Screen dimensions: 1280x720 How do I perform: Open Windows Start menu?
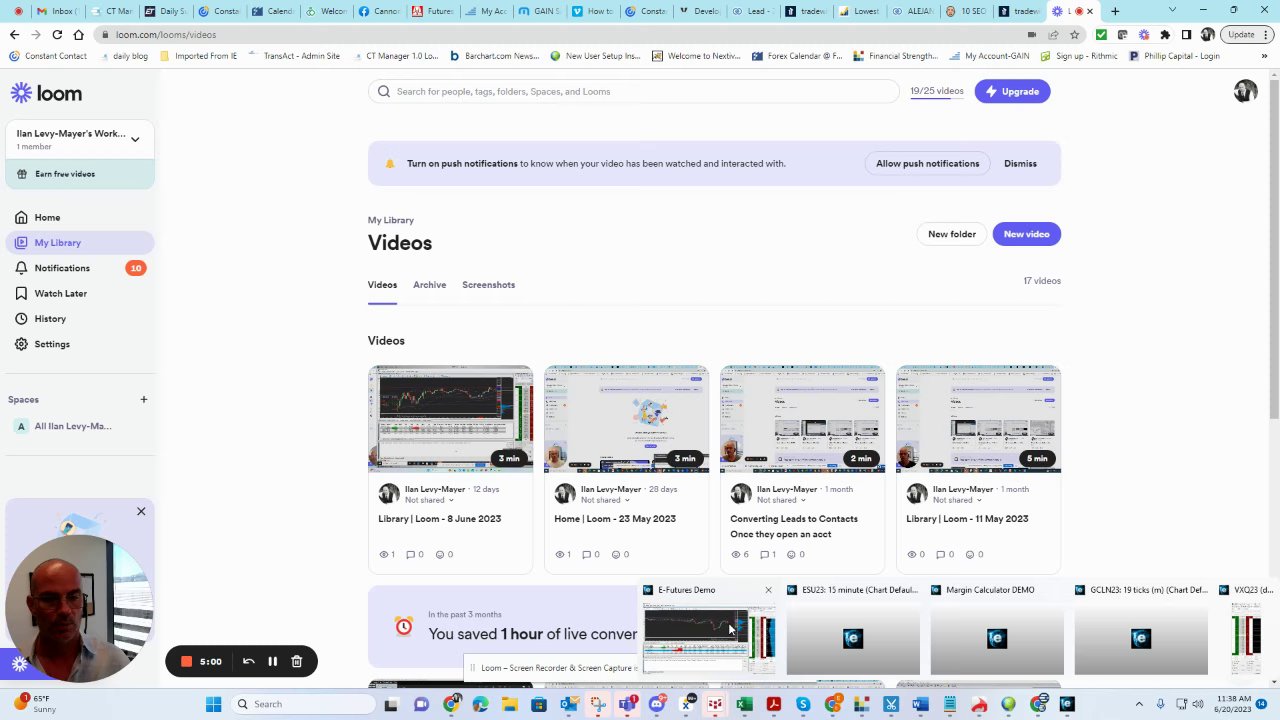(213, 704)
